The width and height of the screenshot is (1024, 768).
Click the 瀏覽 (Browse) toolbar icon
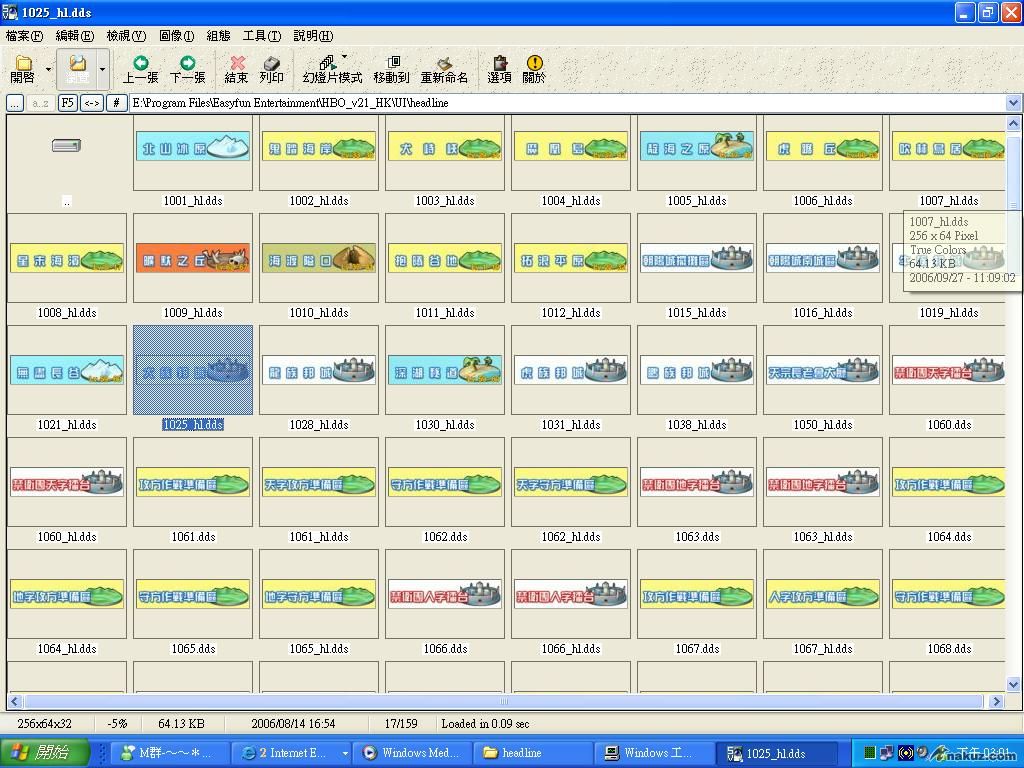click(x=77, y=63)
